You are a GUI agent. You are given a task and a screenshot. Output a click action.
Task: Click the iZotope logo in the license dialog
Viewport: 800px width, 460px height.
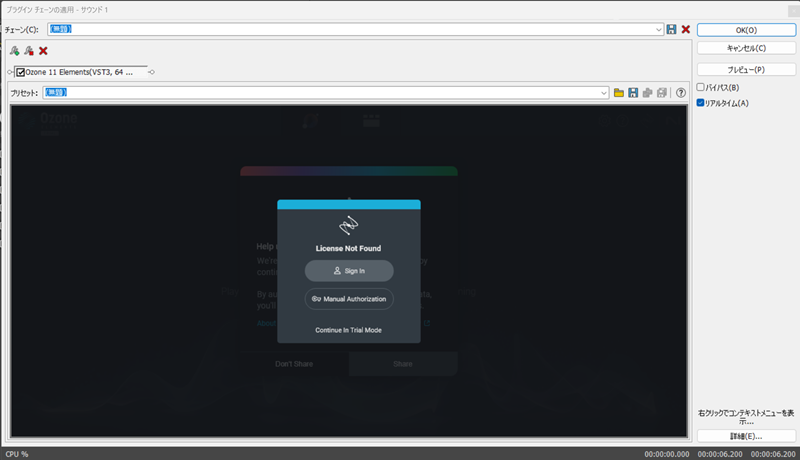(348, 225)
